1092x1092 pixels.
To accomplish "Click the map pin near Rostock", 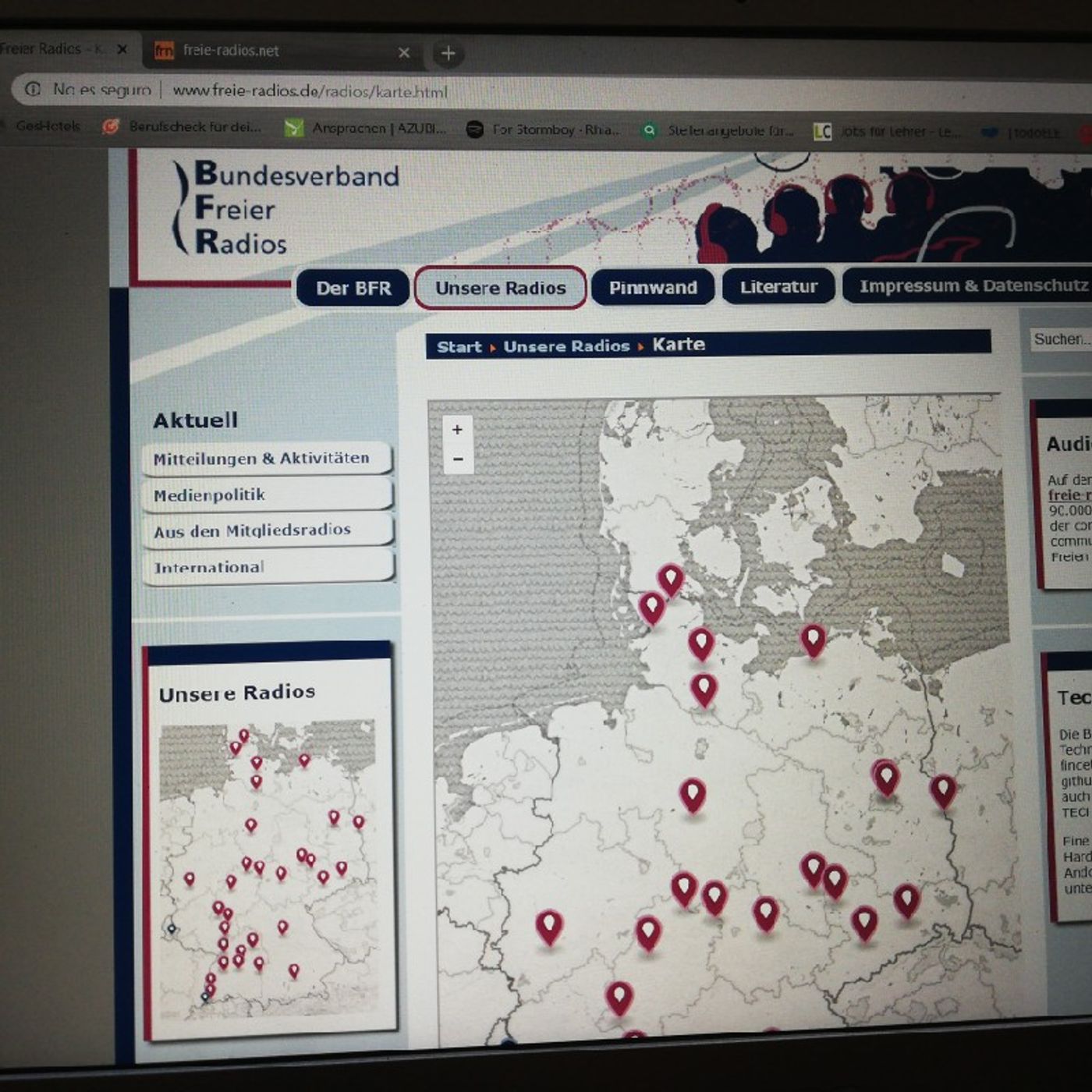I will 813,640.
